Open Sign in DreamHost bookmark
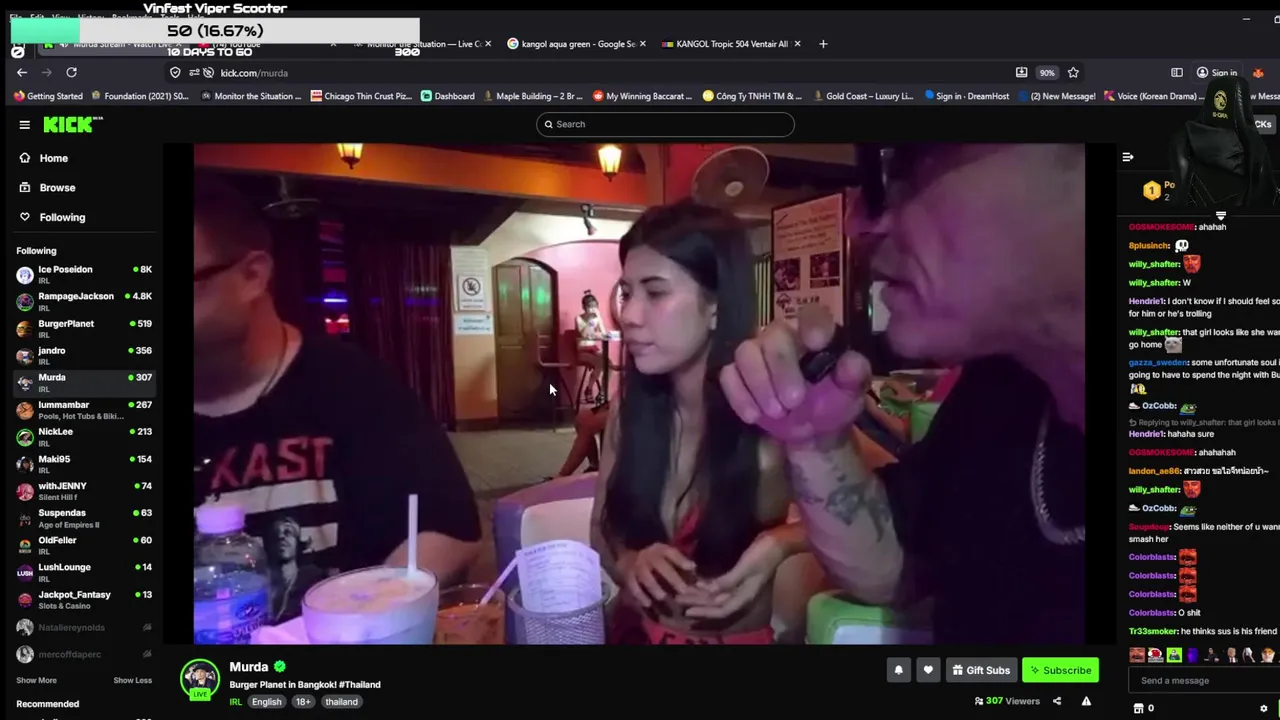1280x720 pixels. (x=967, y=96)
